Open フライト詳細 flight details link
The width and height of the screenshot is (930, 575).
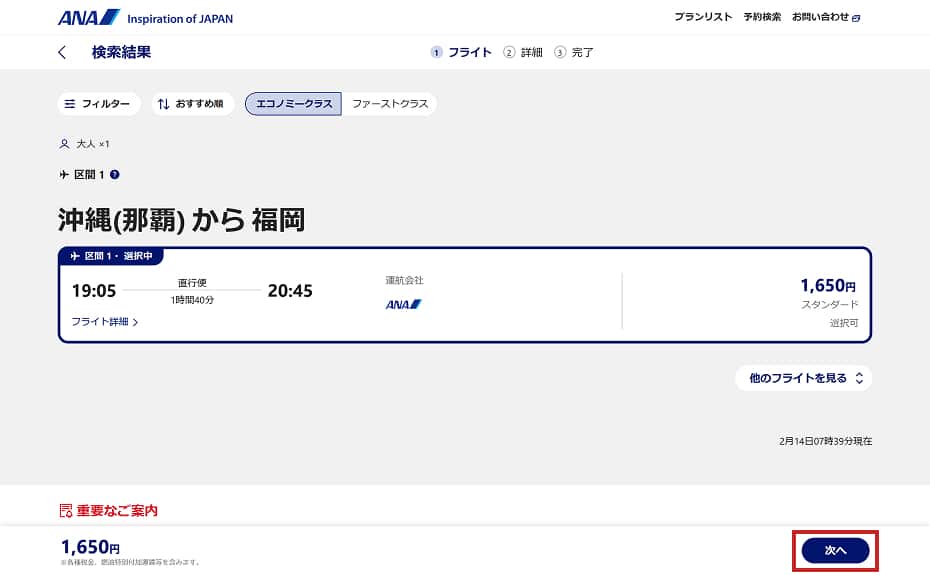pos(104,322)
